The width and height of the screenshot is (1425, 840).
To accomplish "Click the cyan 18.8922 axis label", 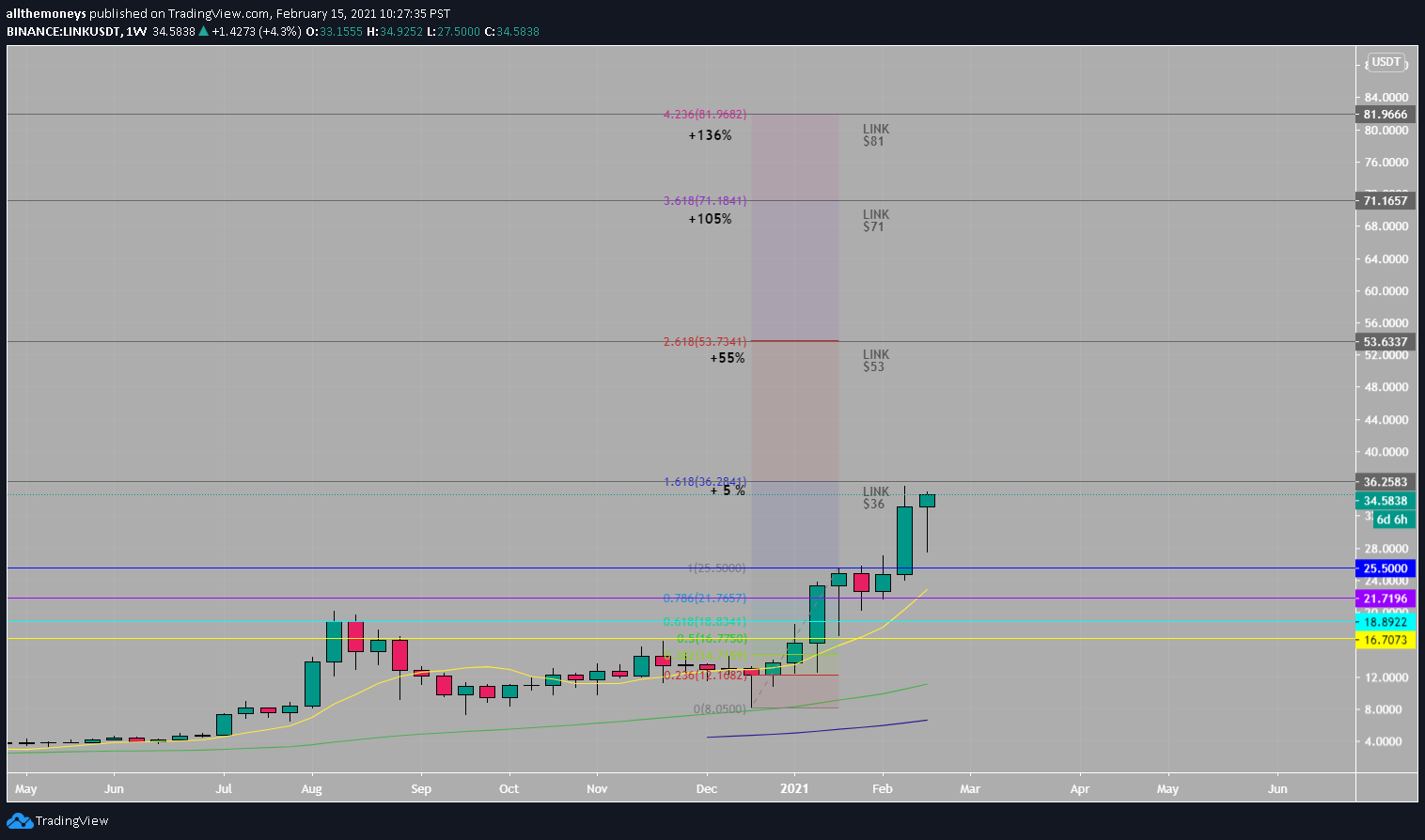I will pos(1386,622).
